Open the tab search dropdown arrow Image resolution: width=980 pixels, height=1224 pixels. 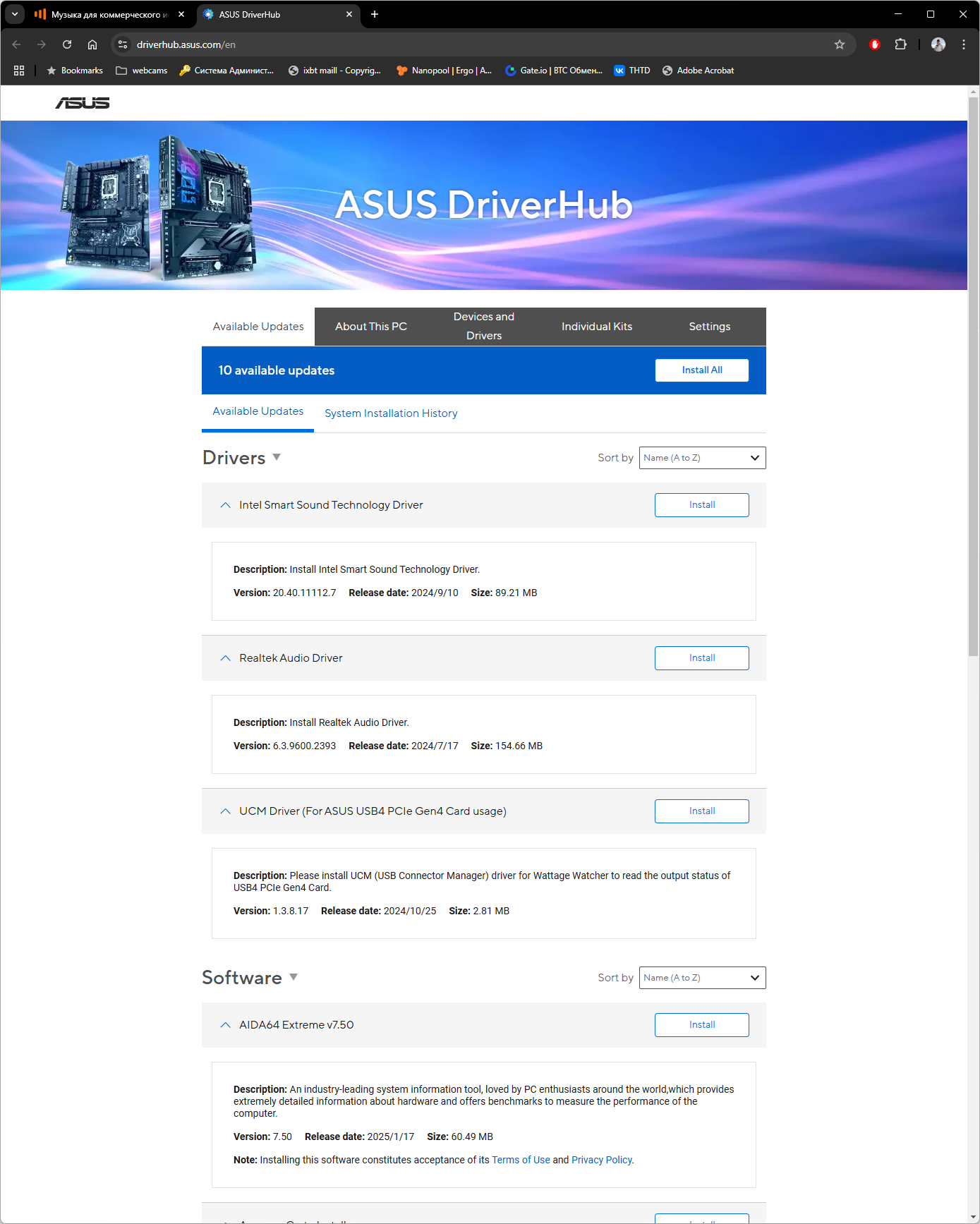[15, 14]
